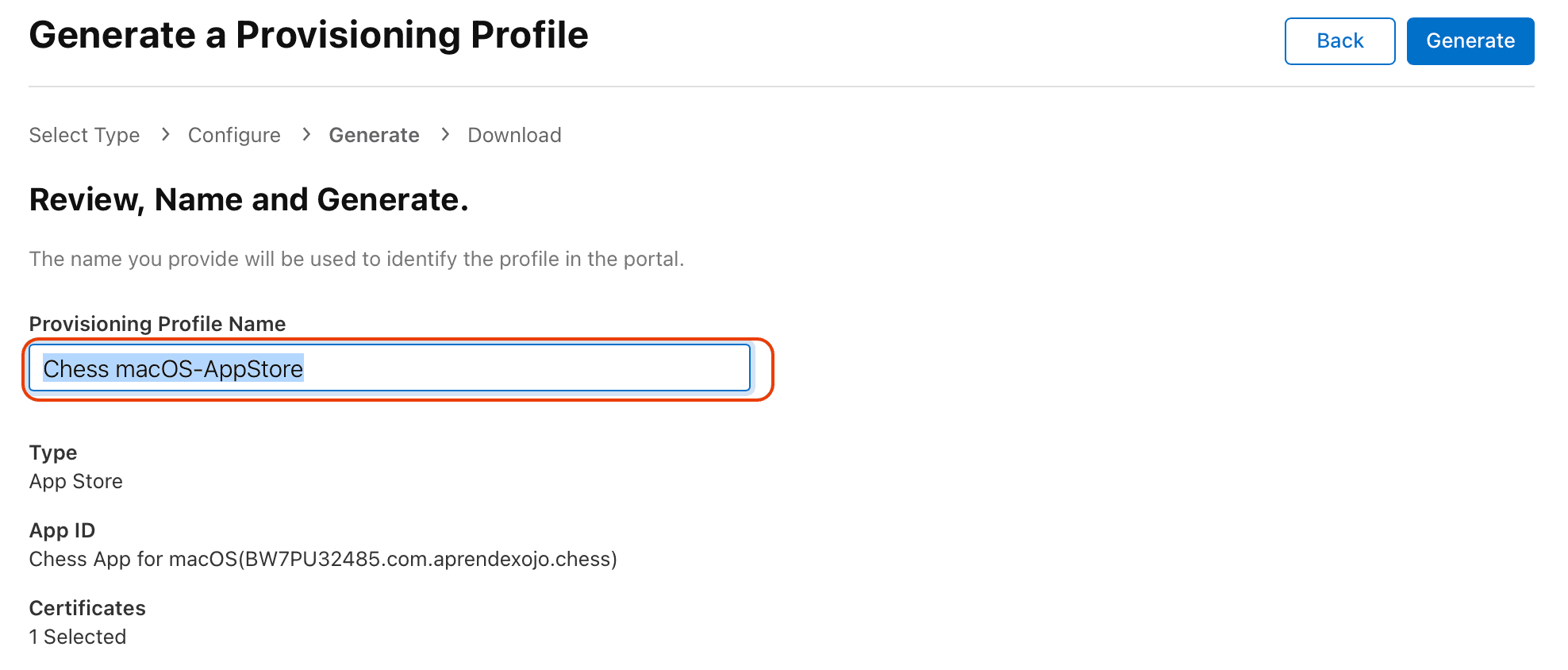Click the Generate a Provisioning Profile title
1568x670 pixels.
309,35
